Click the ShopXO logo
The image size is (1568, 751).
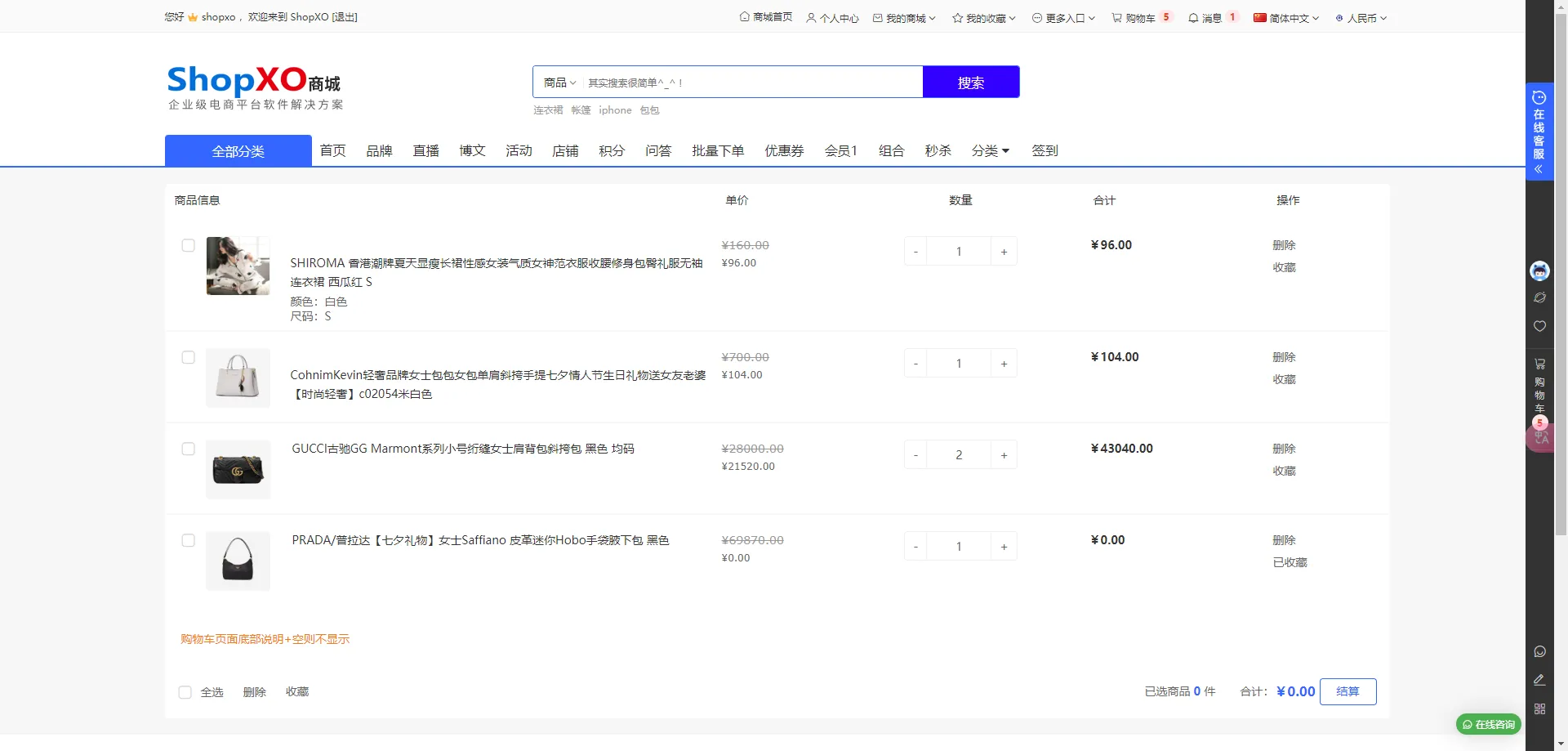[254, 87]
